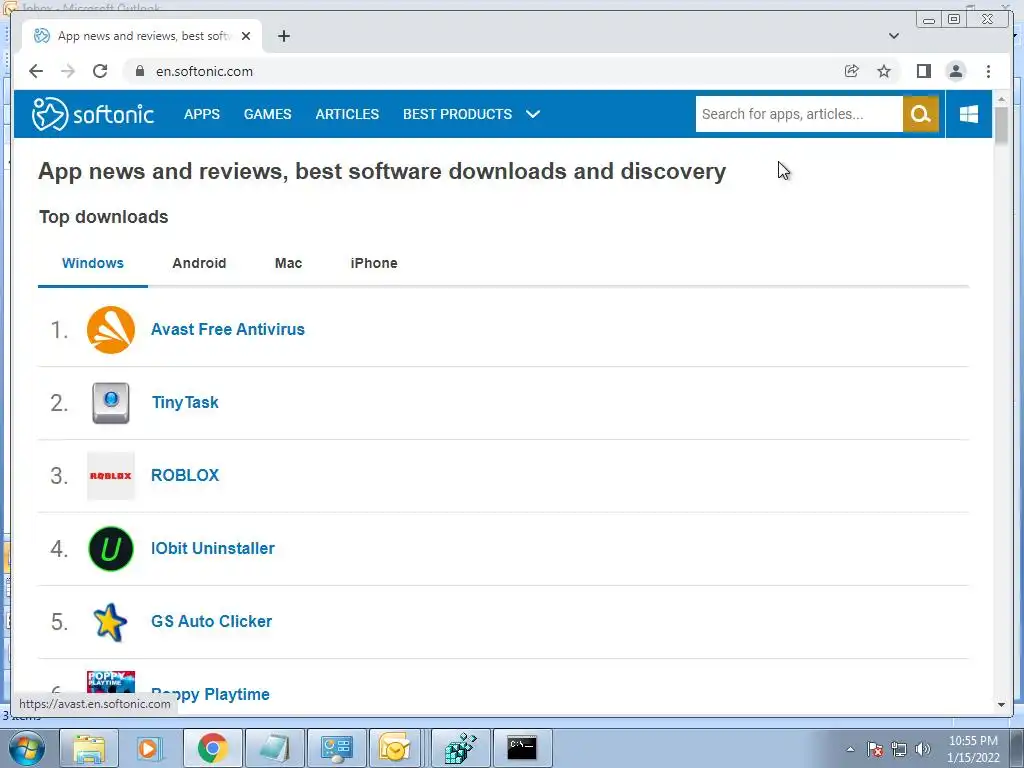Image resolution: width=1024 pixels, height=768 pixels.
Task: Open the IObit Uninstaller link
Action: pos(213,549)
